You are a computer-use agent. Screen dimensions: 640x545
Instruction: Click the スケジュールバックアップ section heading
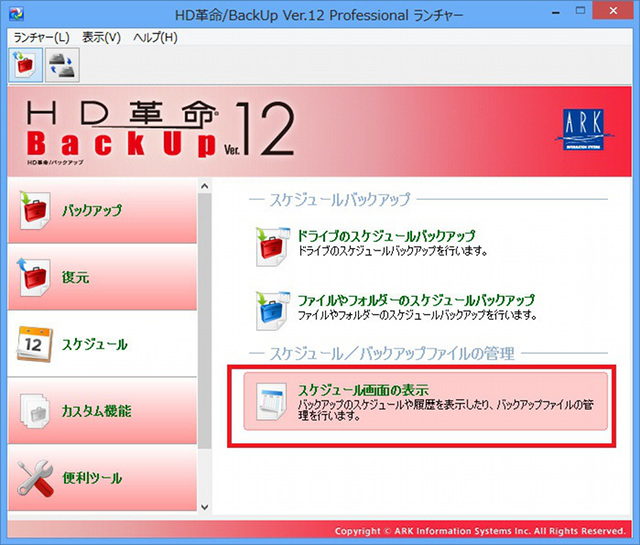point(340,199)
